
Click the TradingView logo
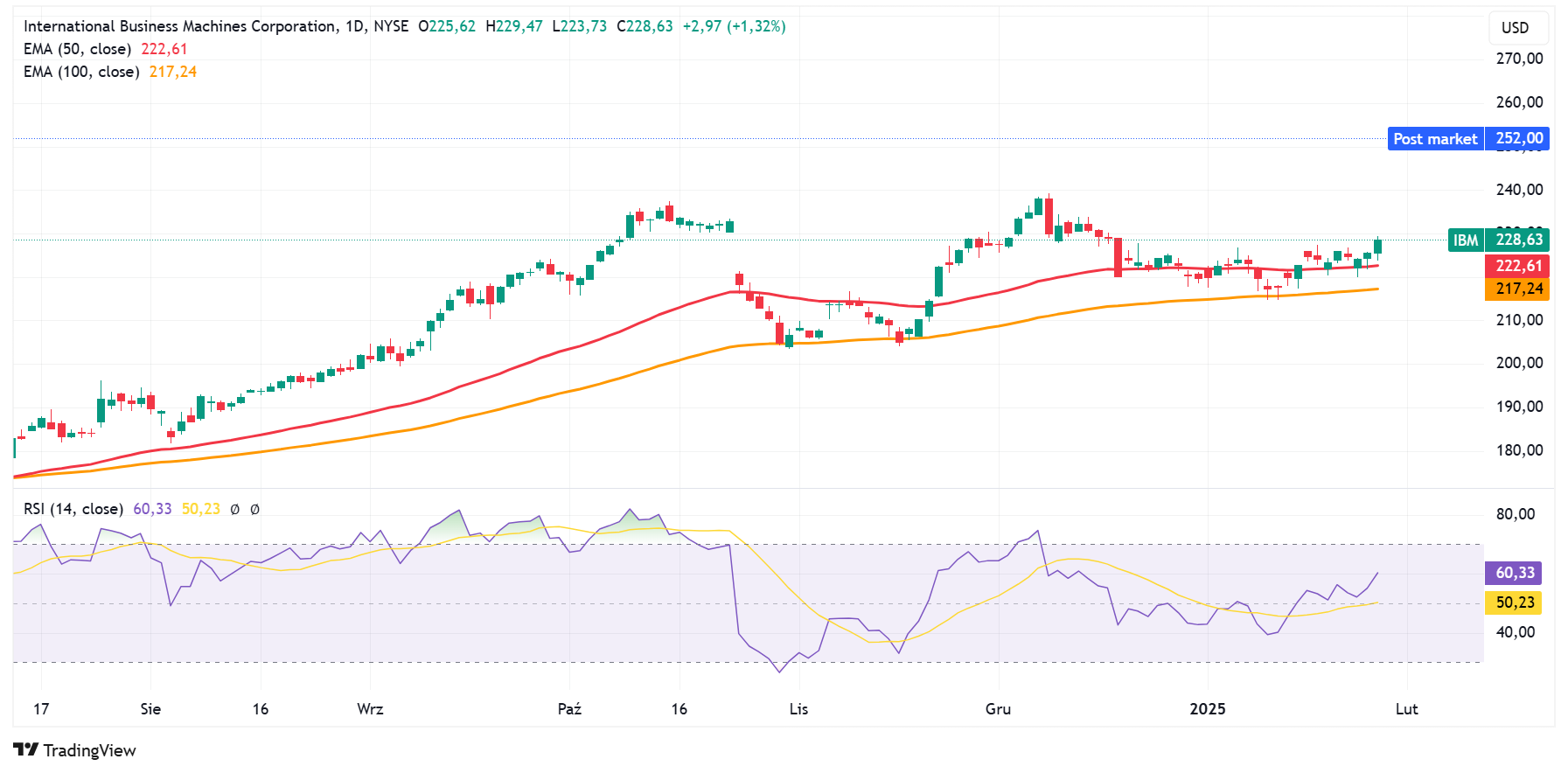75,750
